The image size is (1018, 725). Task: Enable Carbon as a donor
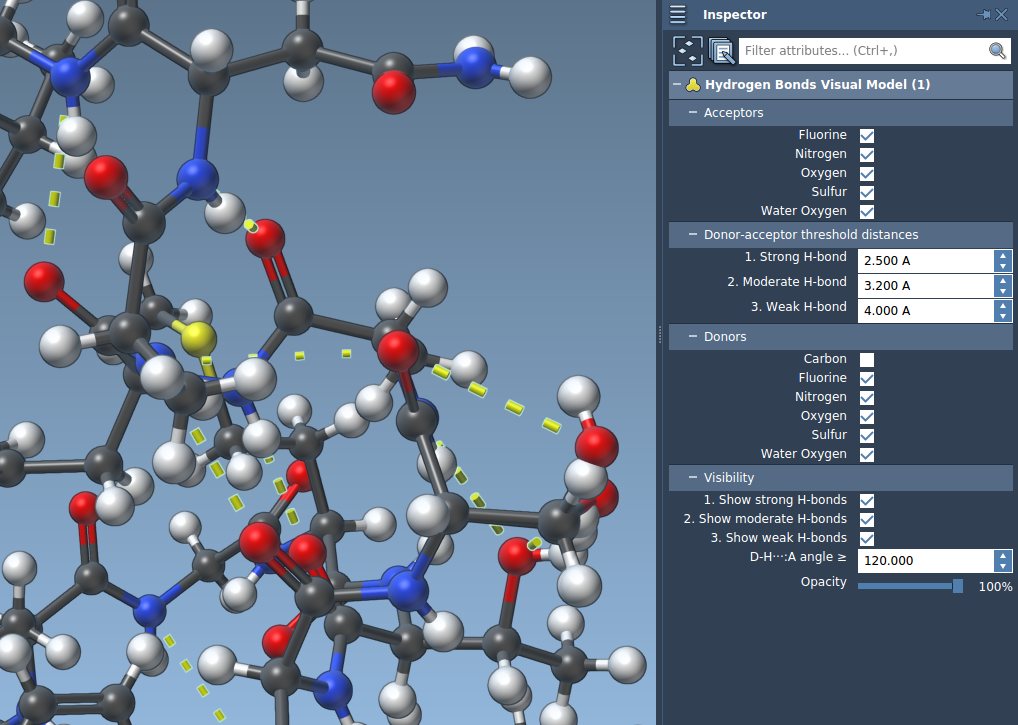click(867, 359)
